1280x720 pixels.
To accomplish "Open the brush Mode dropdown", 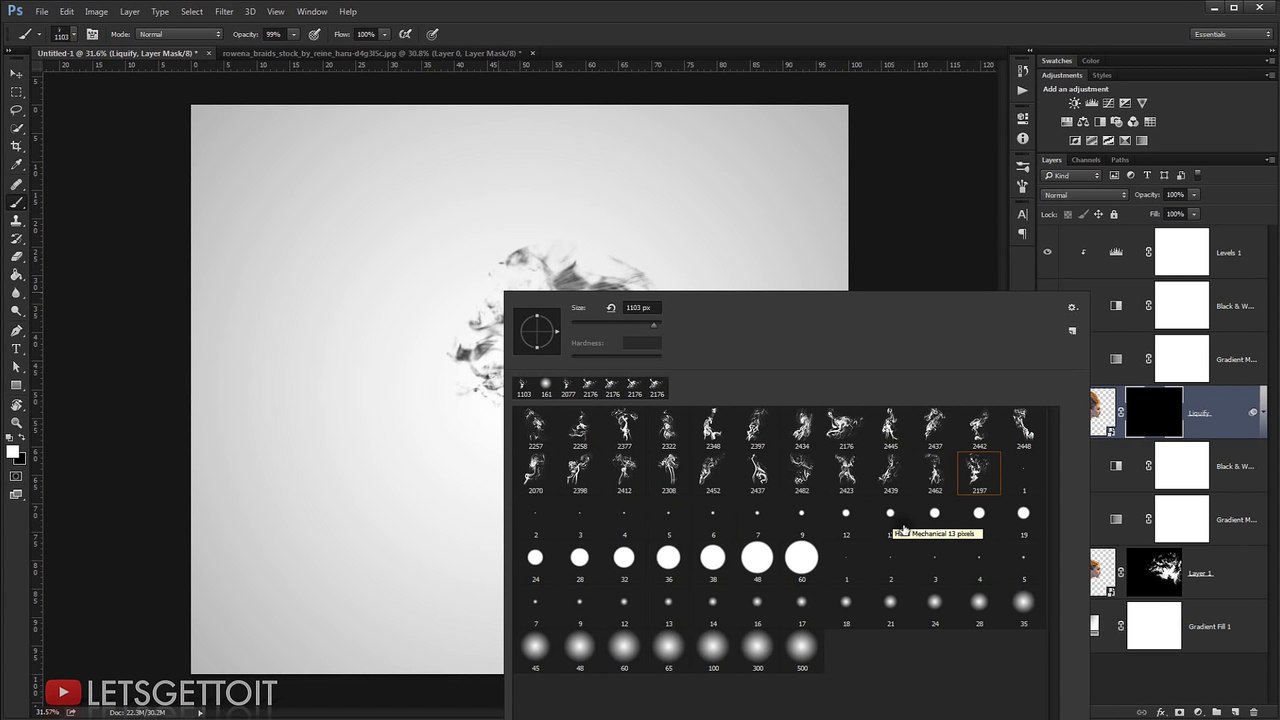I will click(180, 34).
